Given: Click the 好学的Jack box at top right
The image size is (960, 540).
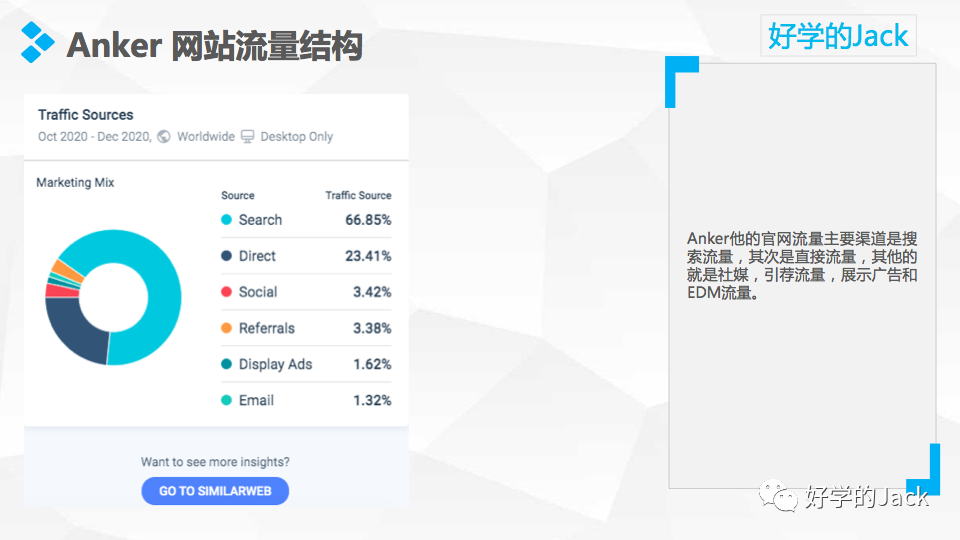Looking at the screenshot, I should (838, 36).
